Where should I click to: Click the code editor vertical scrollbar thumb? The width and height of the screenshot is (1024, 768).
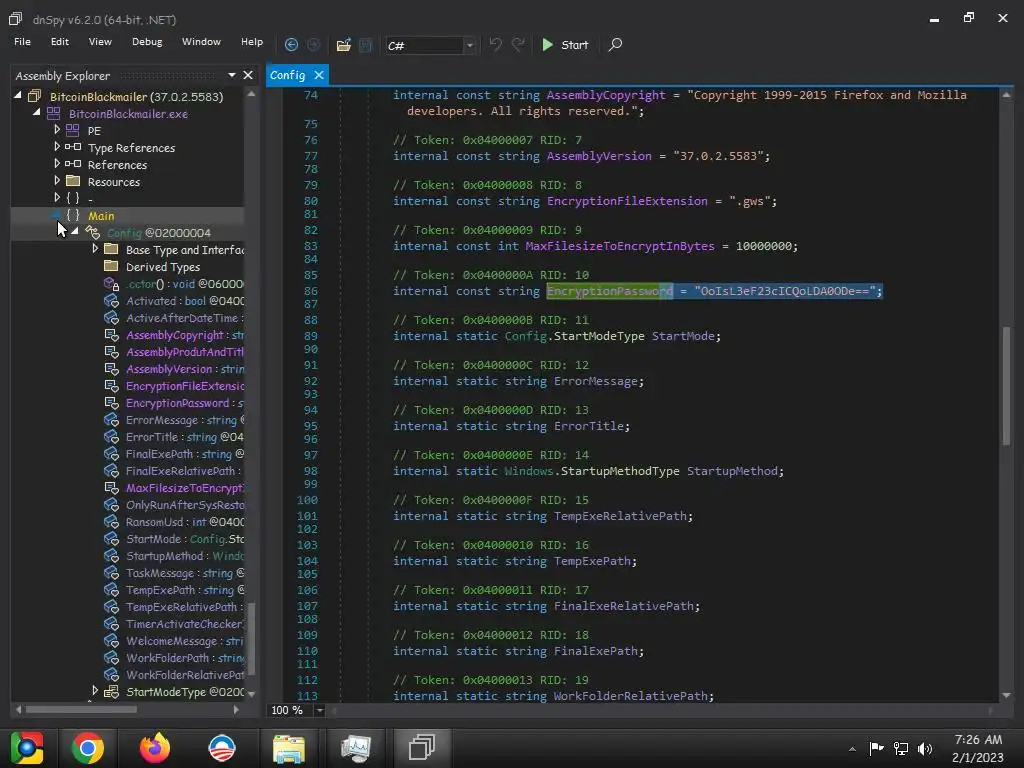tap(1006, 385)
